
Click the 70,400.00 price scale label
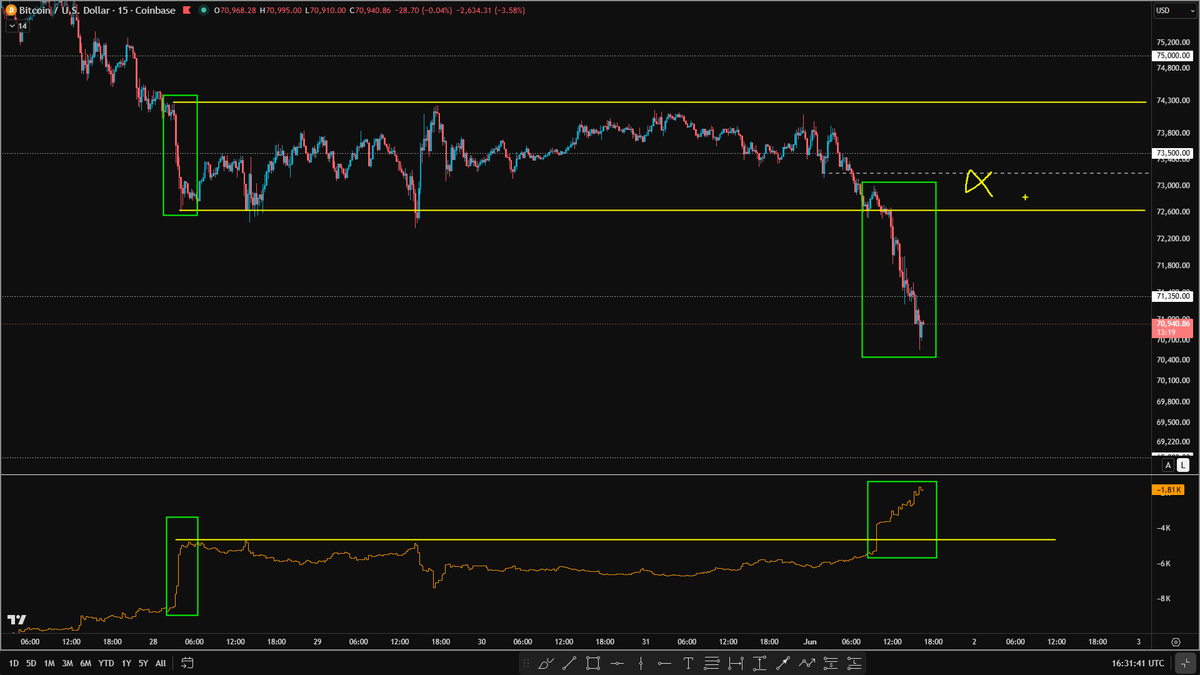[x=1173, y=360]
